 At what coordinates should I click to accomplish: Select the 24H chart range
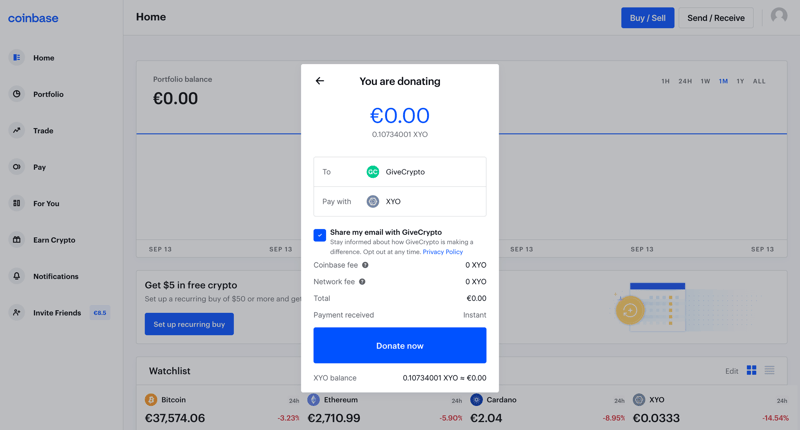[x=685, y=81]
